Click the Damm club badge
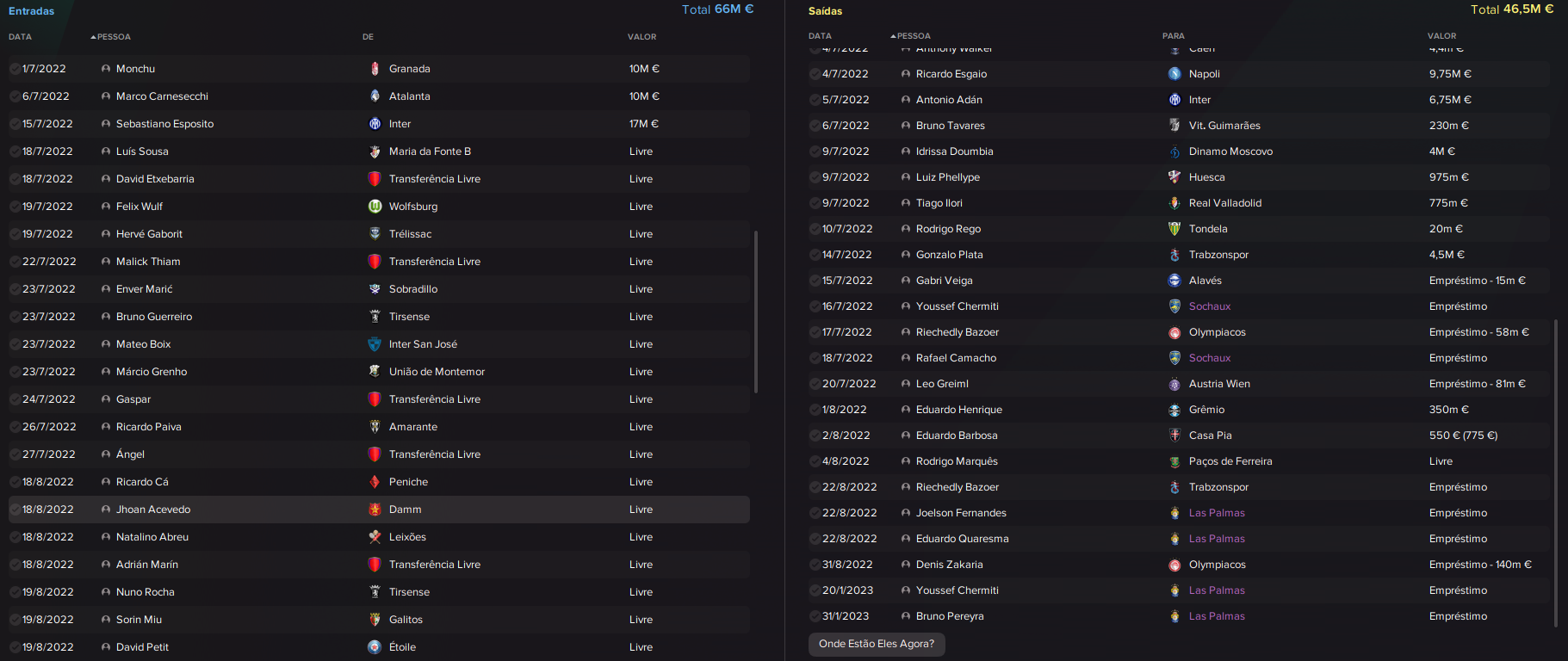 pyautogui.click(x=375, y=510)
